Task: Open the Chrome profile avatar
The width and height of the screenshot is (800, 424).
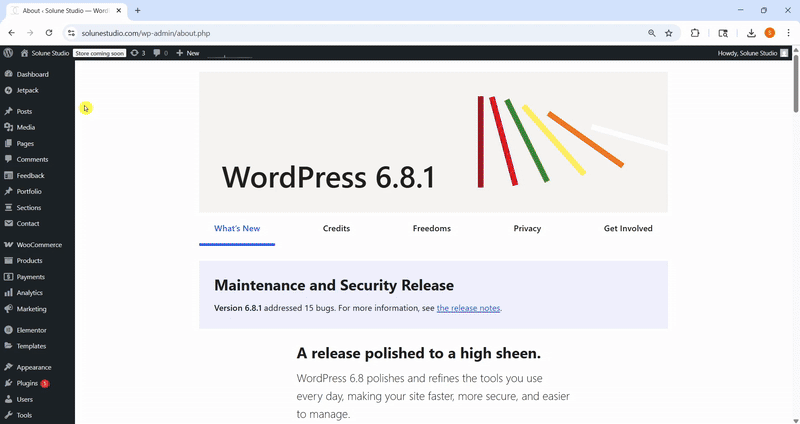Action: point(769,33)
